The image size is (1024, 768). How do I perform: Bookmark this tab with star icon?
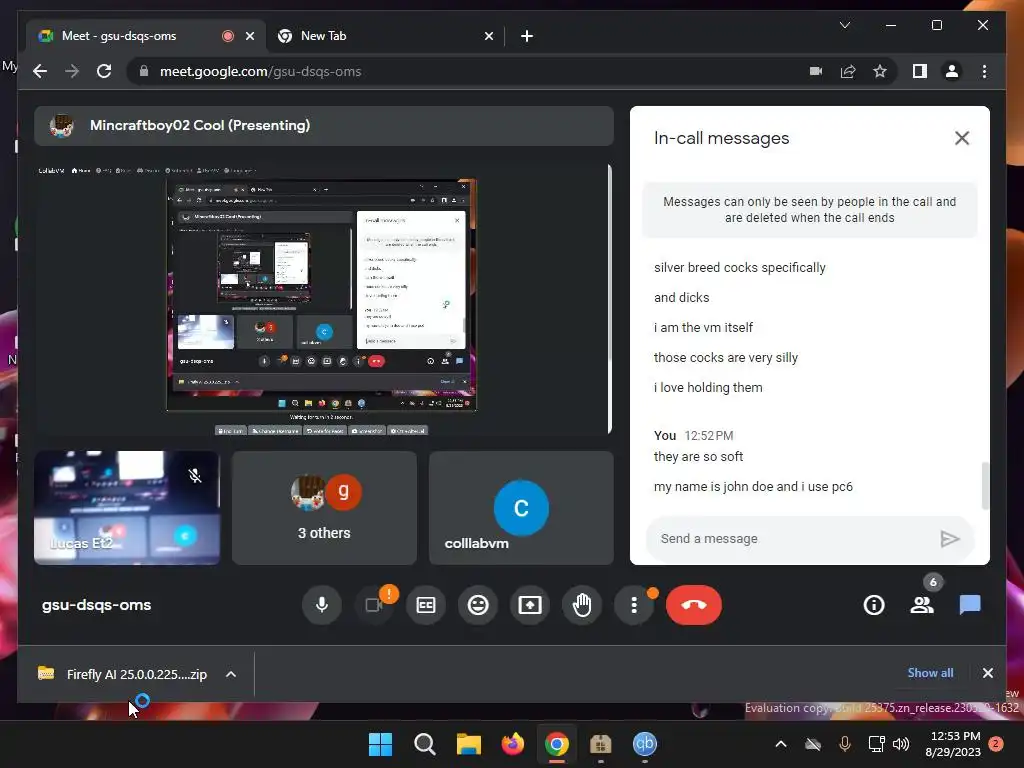point(880,71)
